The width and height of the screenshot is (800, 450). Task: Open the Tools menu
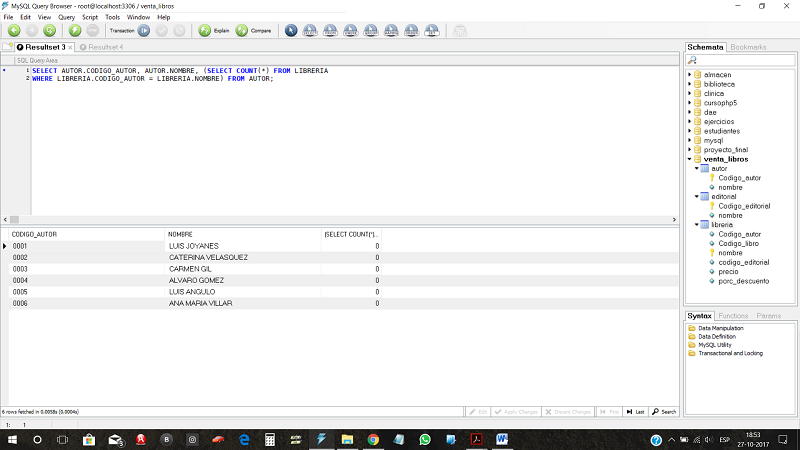[112, 17]
